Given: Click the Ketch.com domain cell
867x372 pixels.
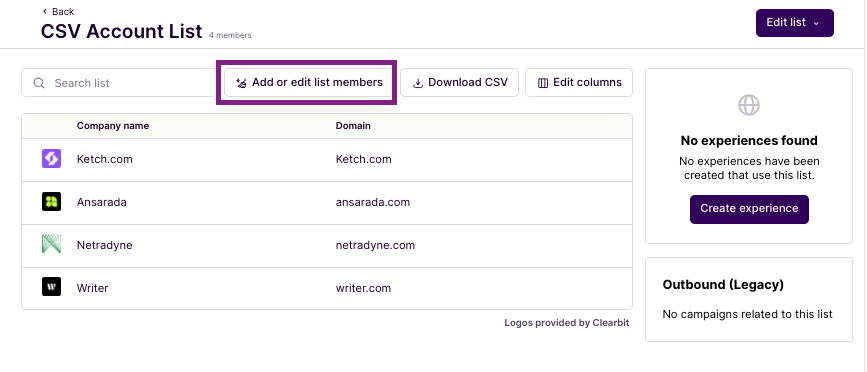Looking at the screenshot, I should click(363, 159).
